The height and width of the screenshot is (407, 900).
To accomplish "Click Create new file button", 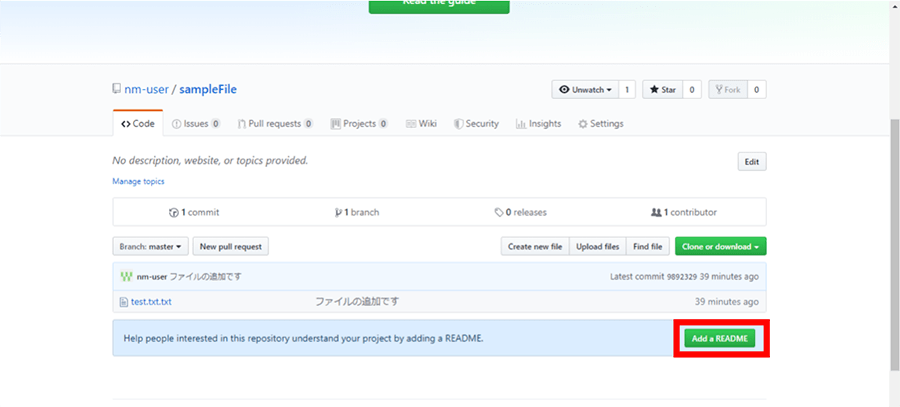I will pos(535,246).
